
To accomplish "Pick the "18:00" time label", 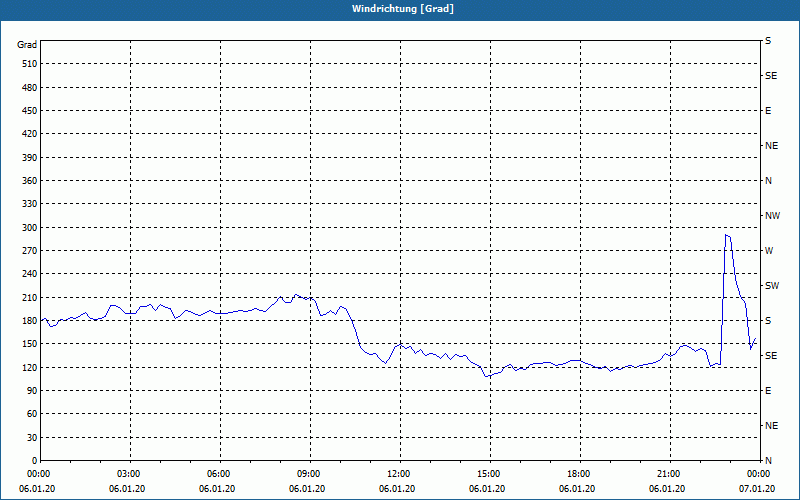I will coord(578,474).
